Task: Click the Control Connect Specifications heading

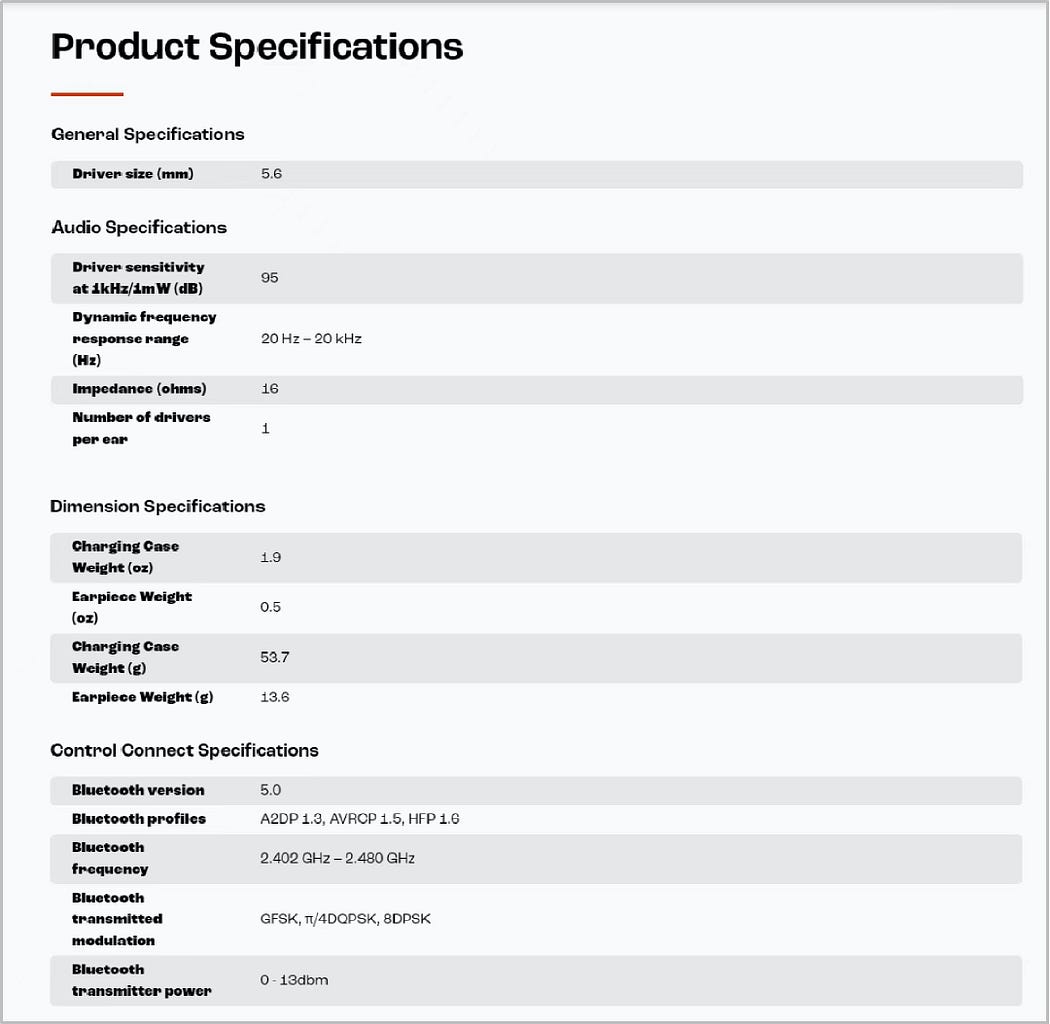Action: [185, 750]
